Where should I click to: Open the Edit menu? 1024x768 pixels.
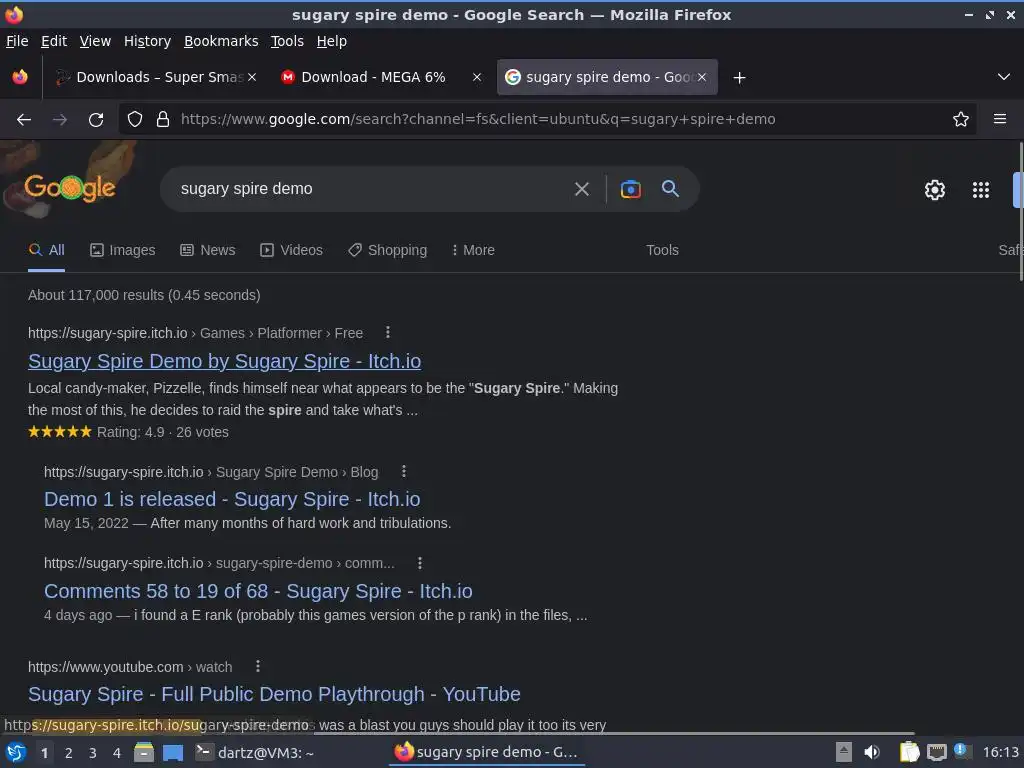[x=54, y=41]
